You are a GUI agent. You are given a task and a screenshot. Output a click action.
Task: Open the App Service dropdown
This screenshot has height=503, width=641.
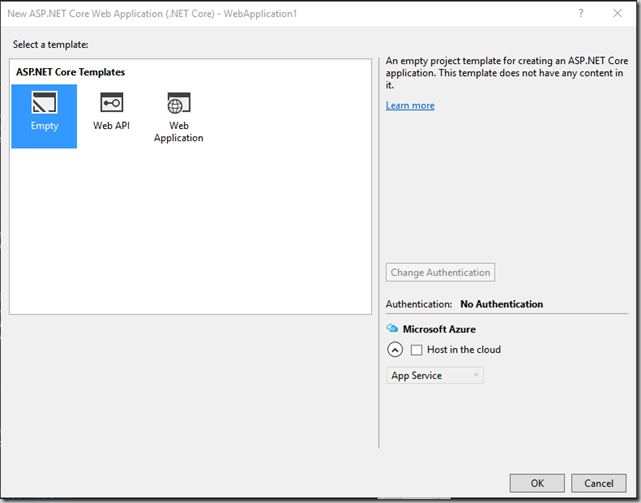pos(435,375)
